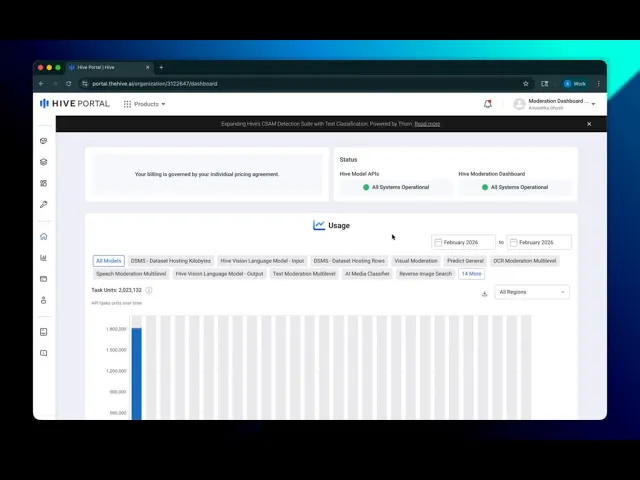Select the Reverse Image Search filter
Image resolution: width=640 pixels, height=480 pixels.
tap(425, 274)
